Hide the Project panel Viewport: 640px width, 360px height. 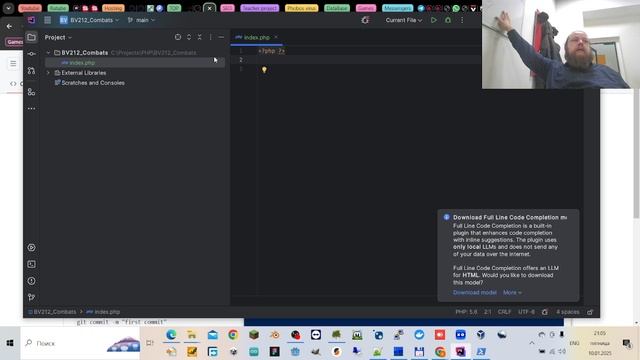[221, 37]
